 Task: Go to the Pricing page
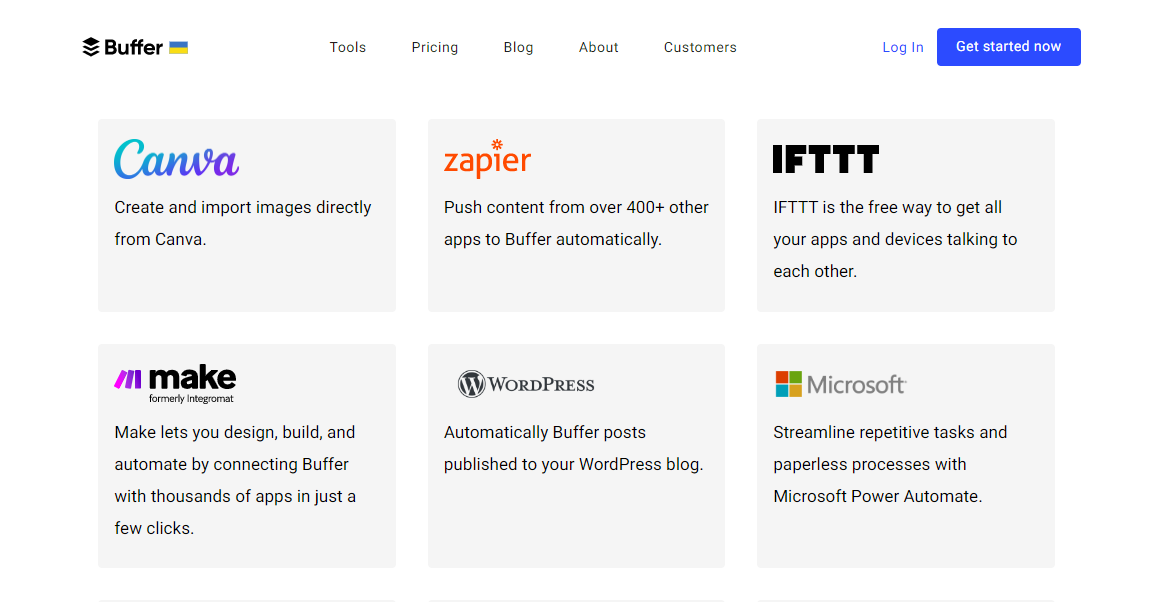coord(435,47)
